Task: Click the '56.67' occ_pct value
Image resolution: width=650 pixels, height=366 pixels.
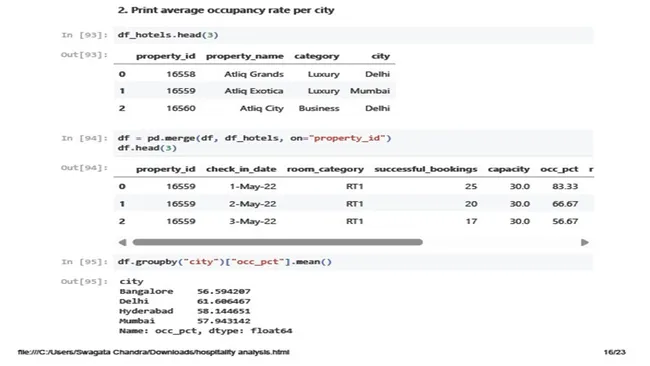Action: click(x=565, y=221)
